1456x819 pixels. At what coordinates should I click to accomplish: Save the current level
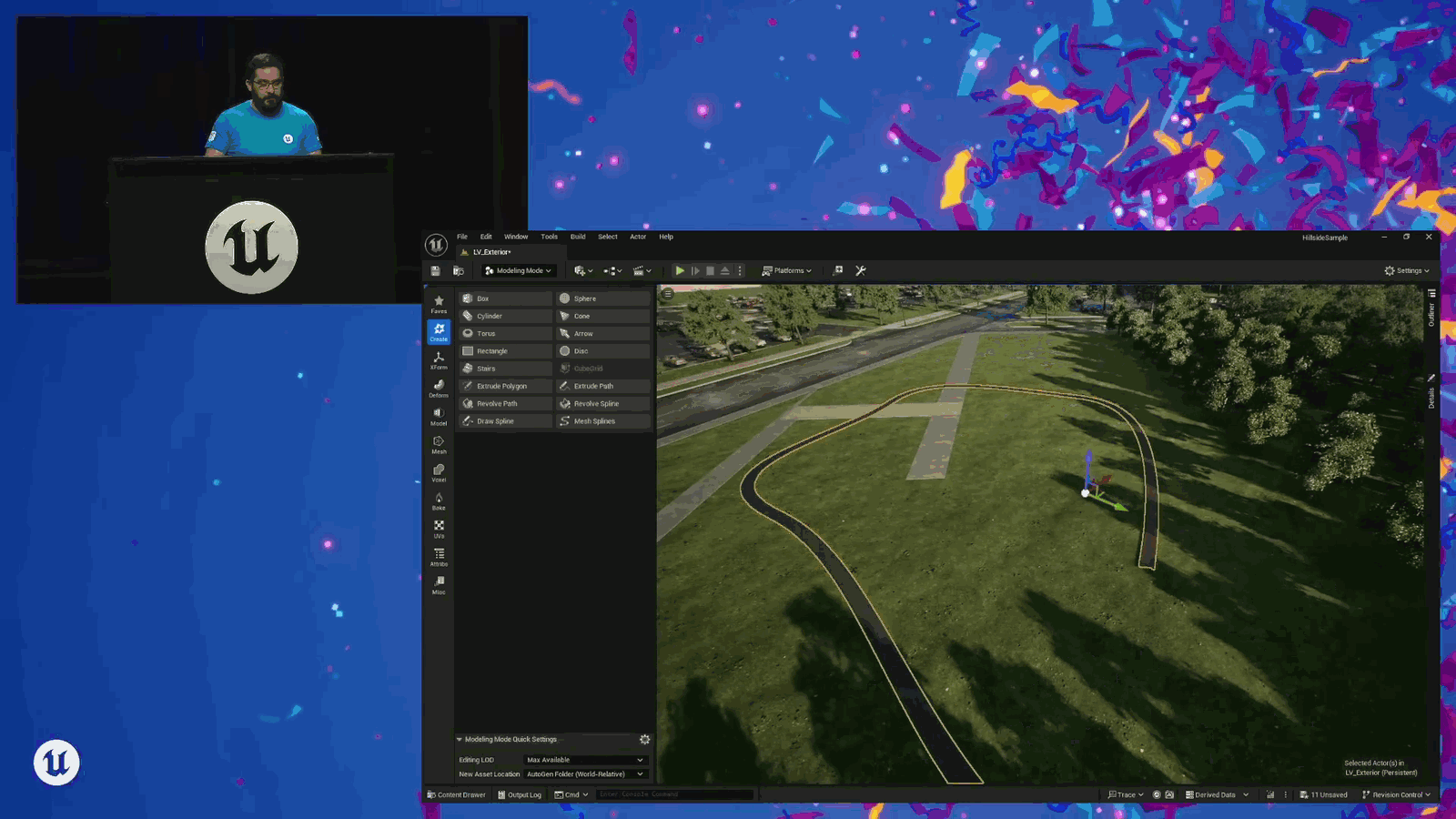tap(436, 270)
